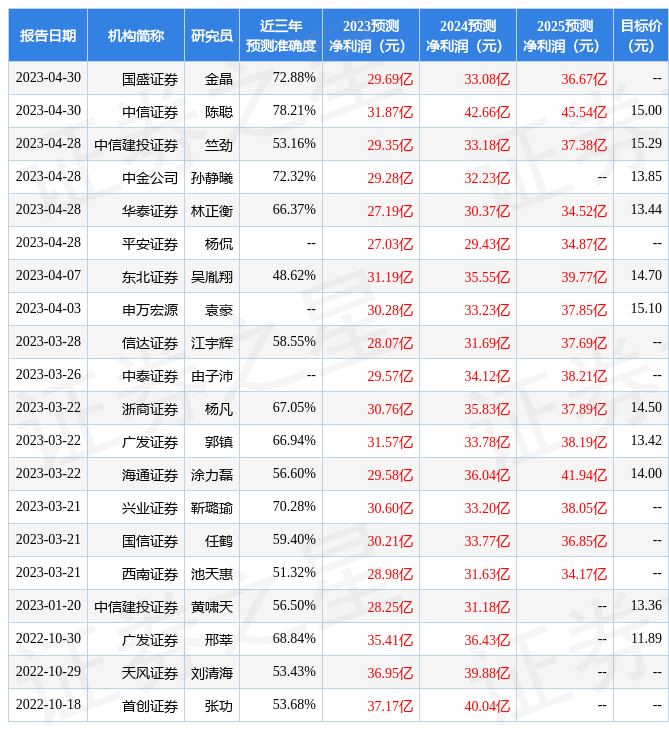Click 2024 profit 40.04亿

pyautogui.click(x=487, y=707)
